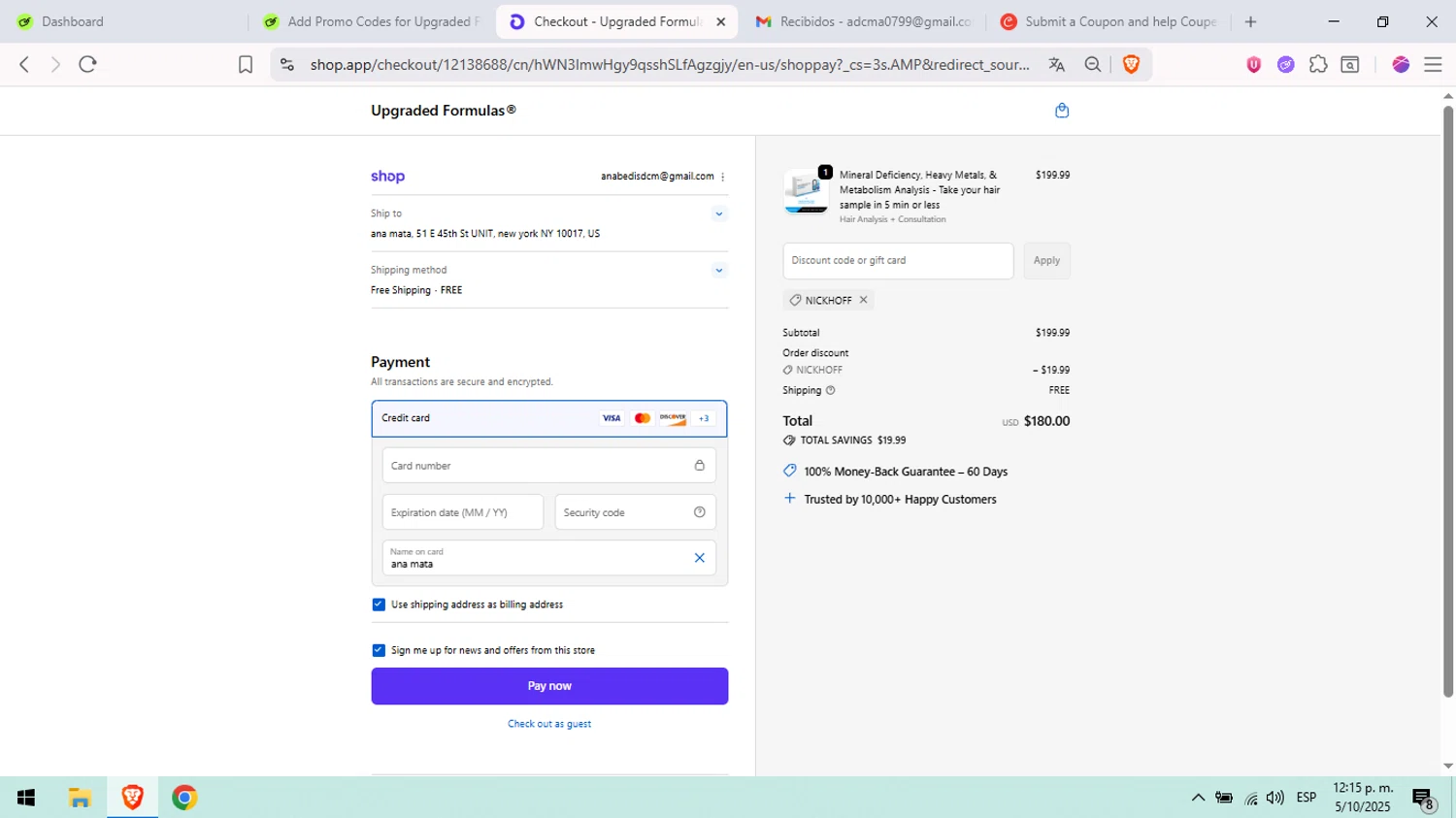The image size is (1456, 818).
Task: Show the three additional card types
Action: 704,418
